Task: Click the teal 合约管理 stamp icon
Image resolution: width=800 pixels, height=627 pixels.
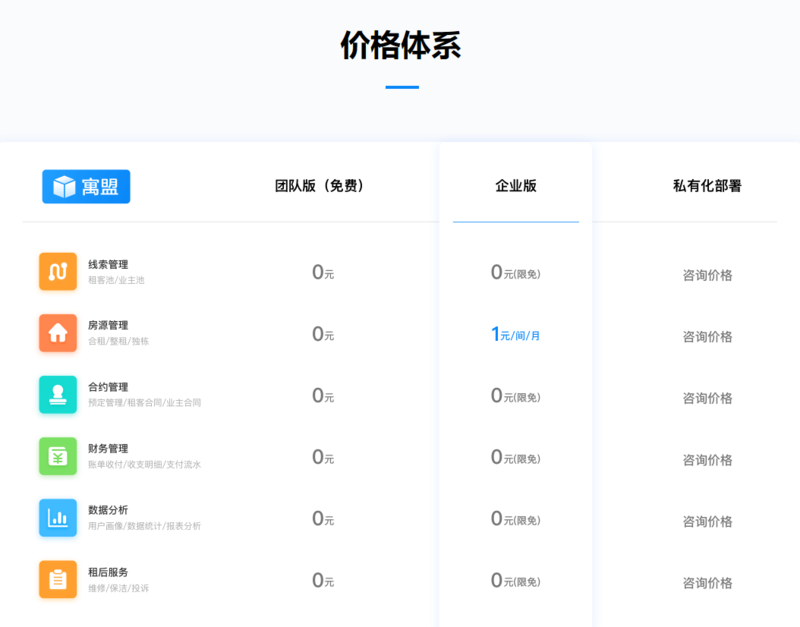Action: tap(58, 395)
